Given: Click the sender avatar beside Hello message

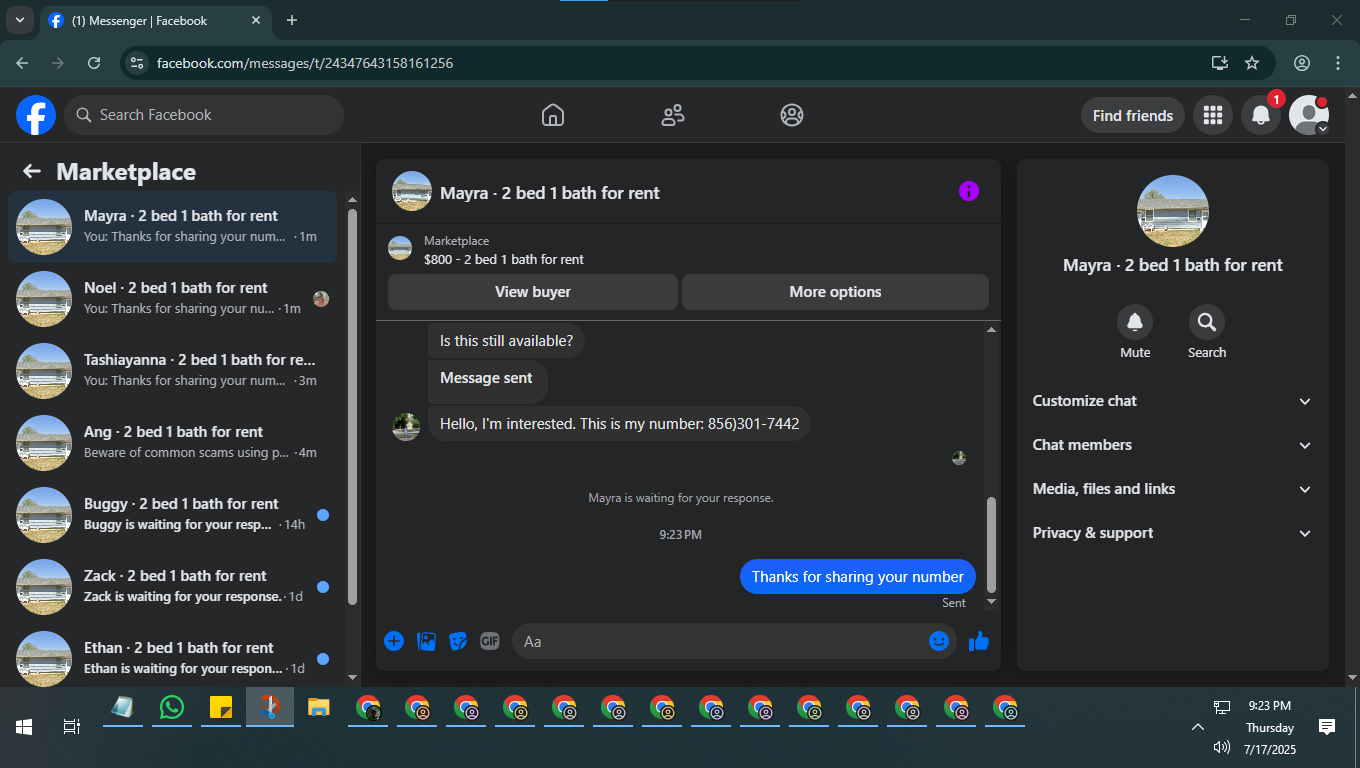Looking at the screenshot, I should click(406, 426).
